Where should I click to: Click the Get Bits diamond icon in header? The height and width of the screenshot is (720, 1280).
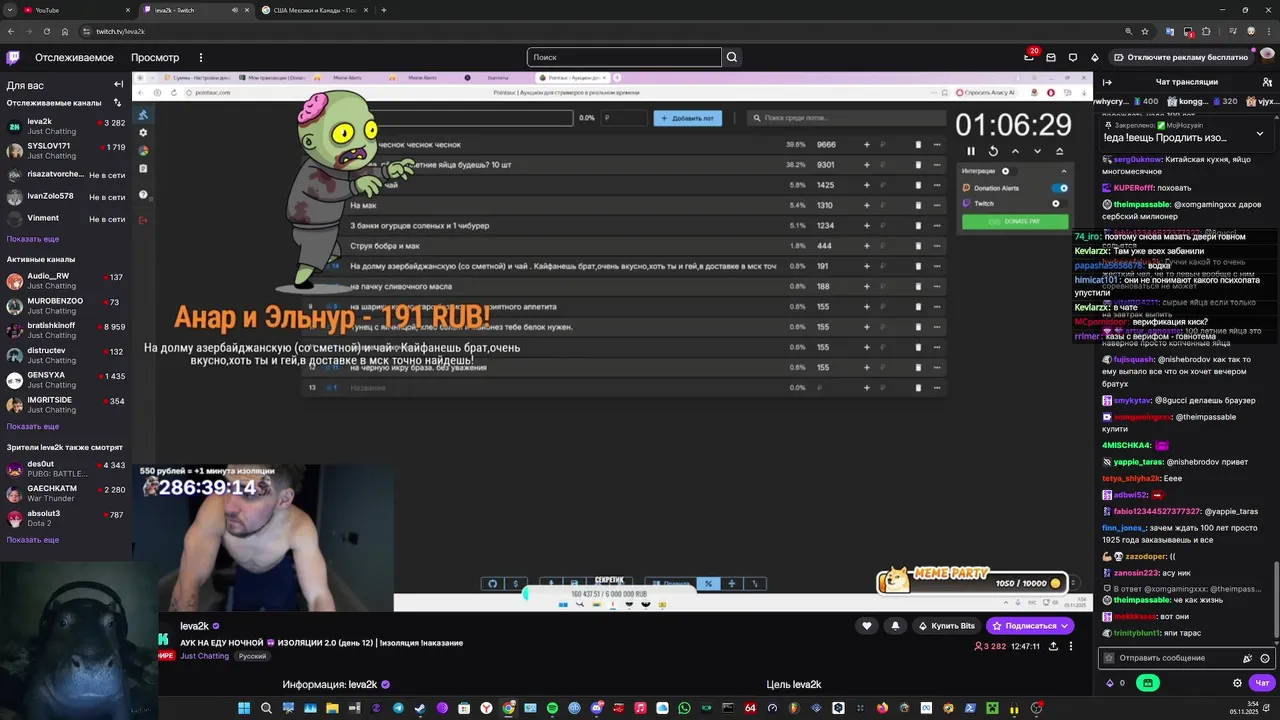pyautogui.click(x=1095, y=57)
